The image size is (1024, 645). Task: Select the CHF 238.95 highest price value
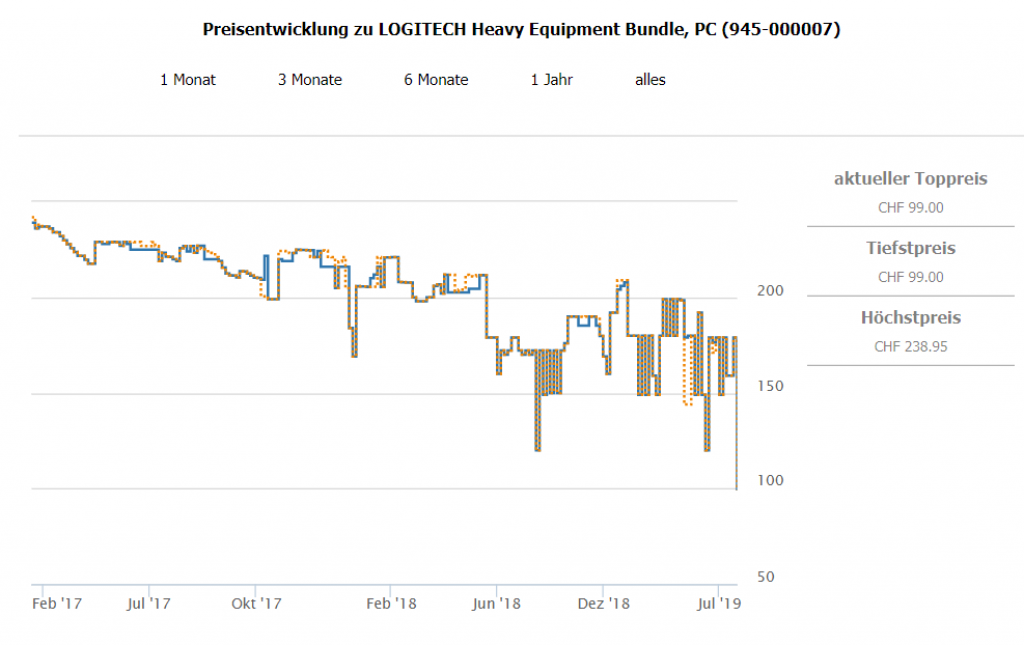pyautogui.click(x=910, y=347)
